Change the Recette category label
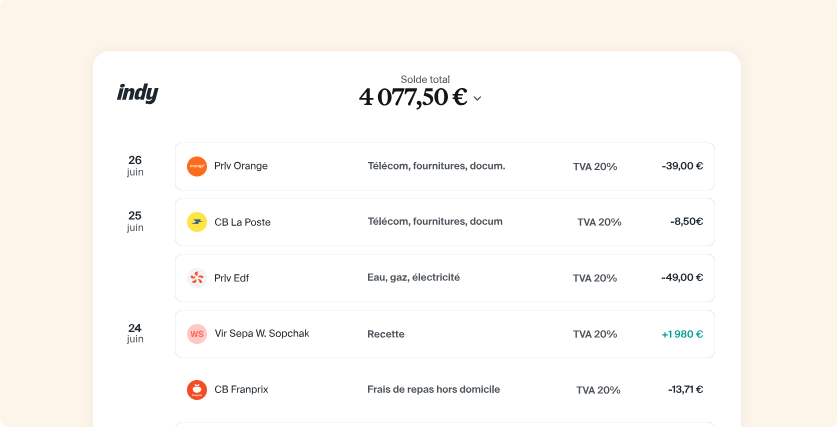Viewport: 837px width, 427px height. [x=385, y=334]
